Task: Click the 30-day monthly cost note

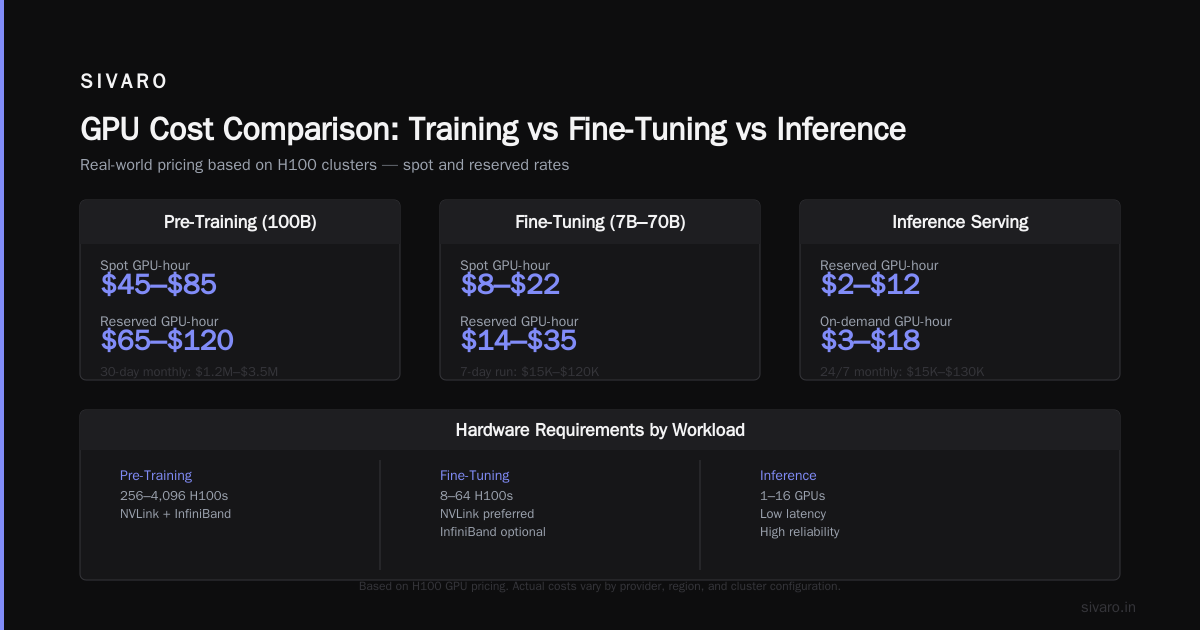Action: 189,372
